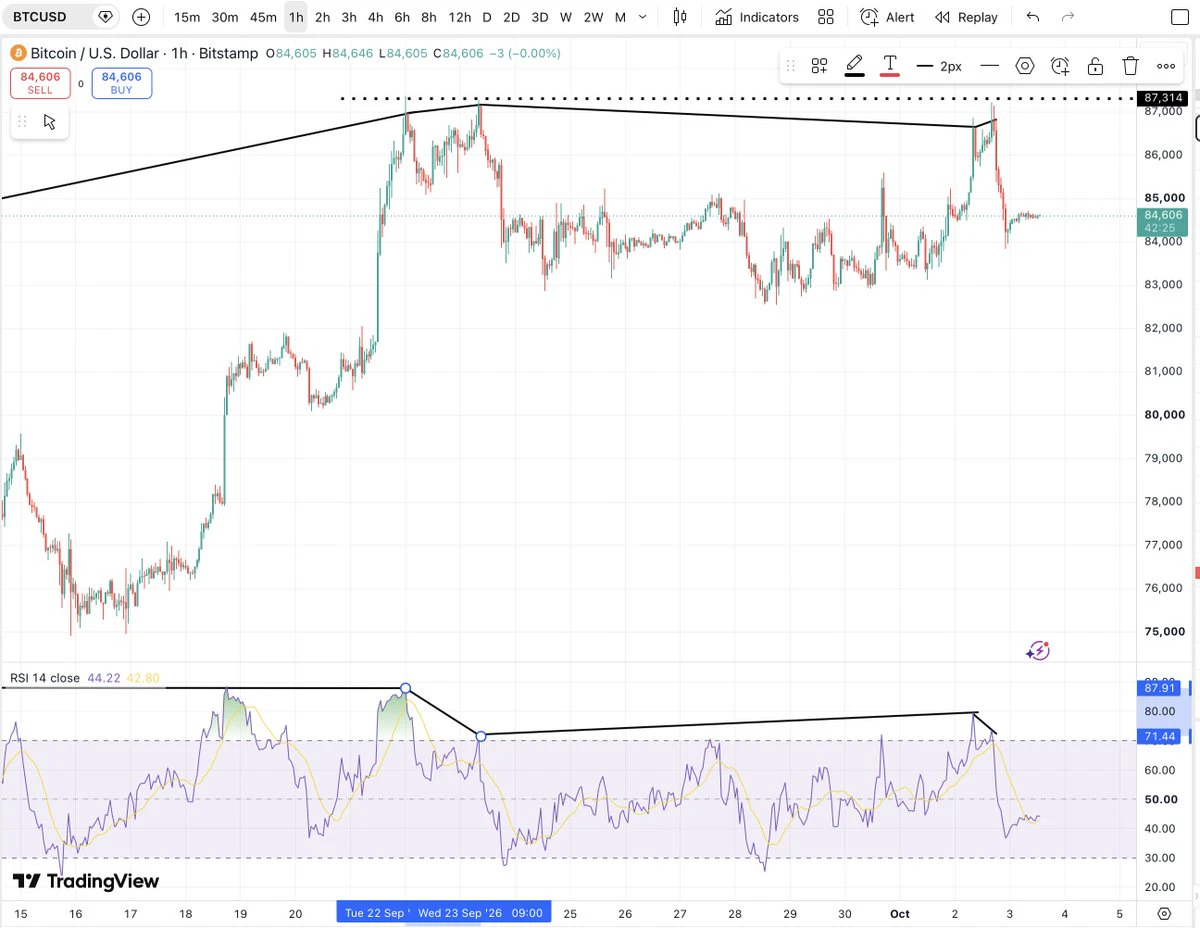
Task: Click the purple lightning event icon
Action: (x=1038, y=651)
